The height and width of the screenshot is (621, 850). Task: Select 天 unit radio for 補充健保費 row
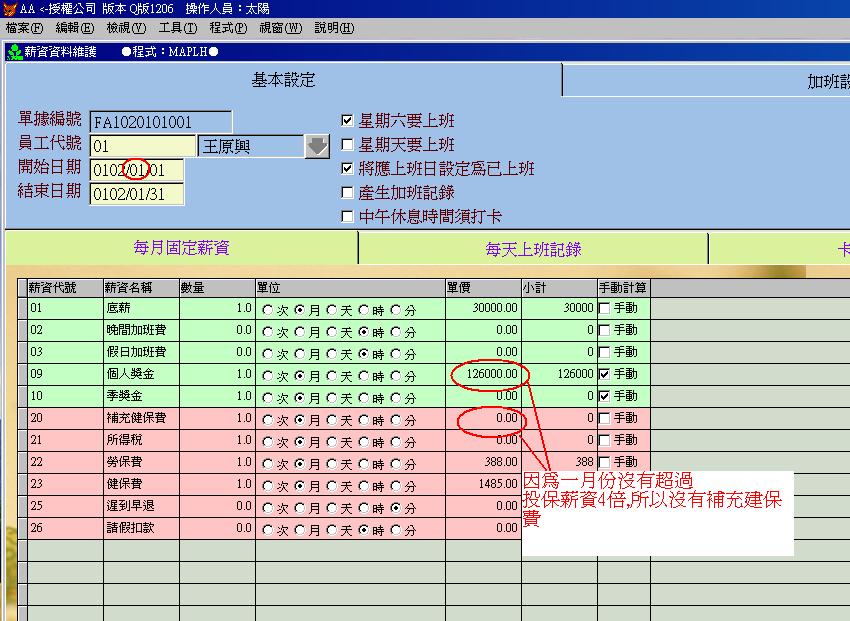pyautogui.click(x=332, y=419)
